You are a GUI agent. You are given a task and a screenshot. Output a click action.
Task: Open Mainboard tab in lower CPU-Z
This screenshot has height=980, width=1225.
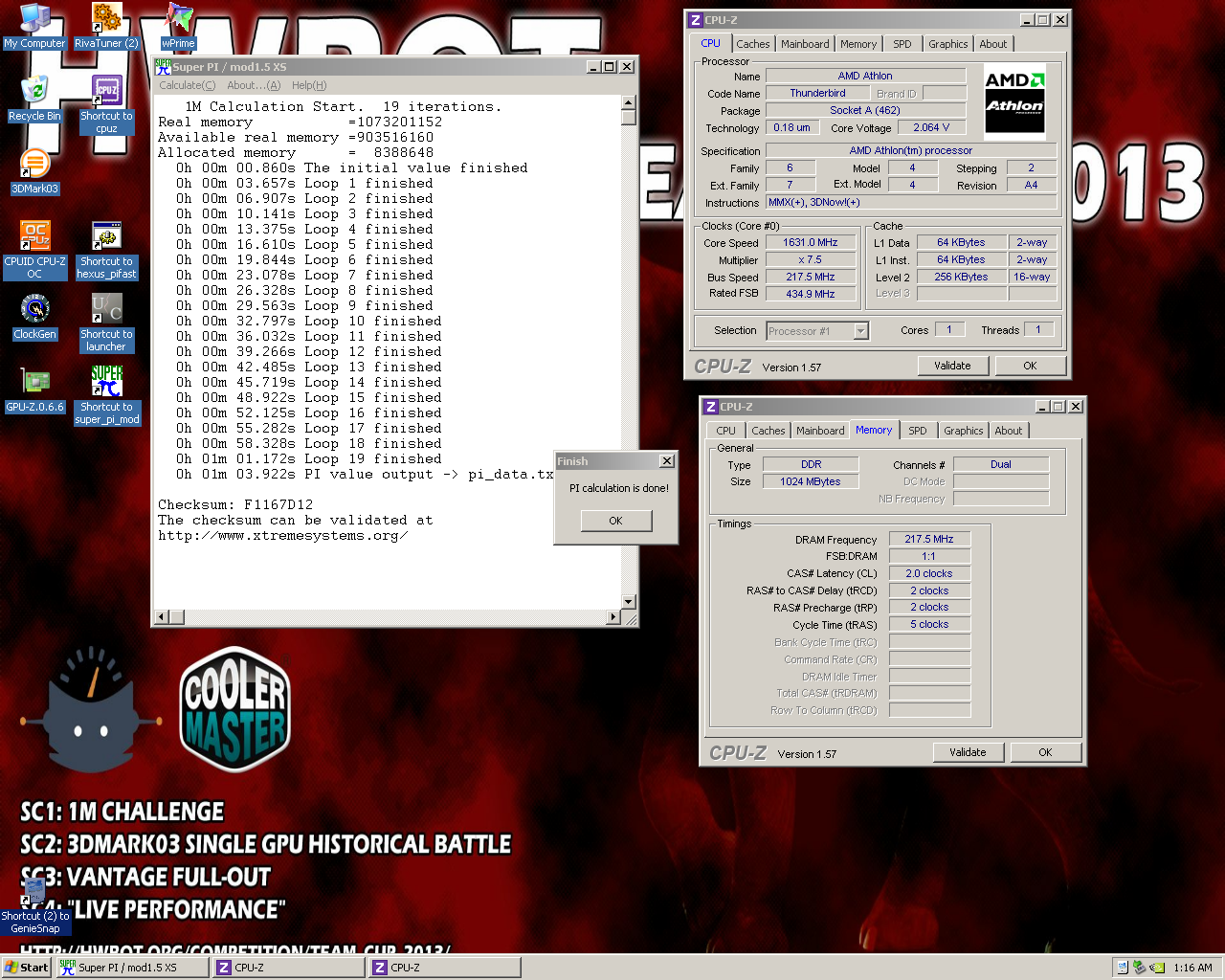point(820,431)
